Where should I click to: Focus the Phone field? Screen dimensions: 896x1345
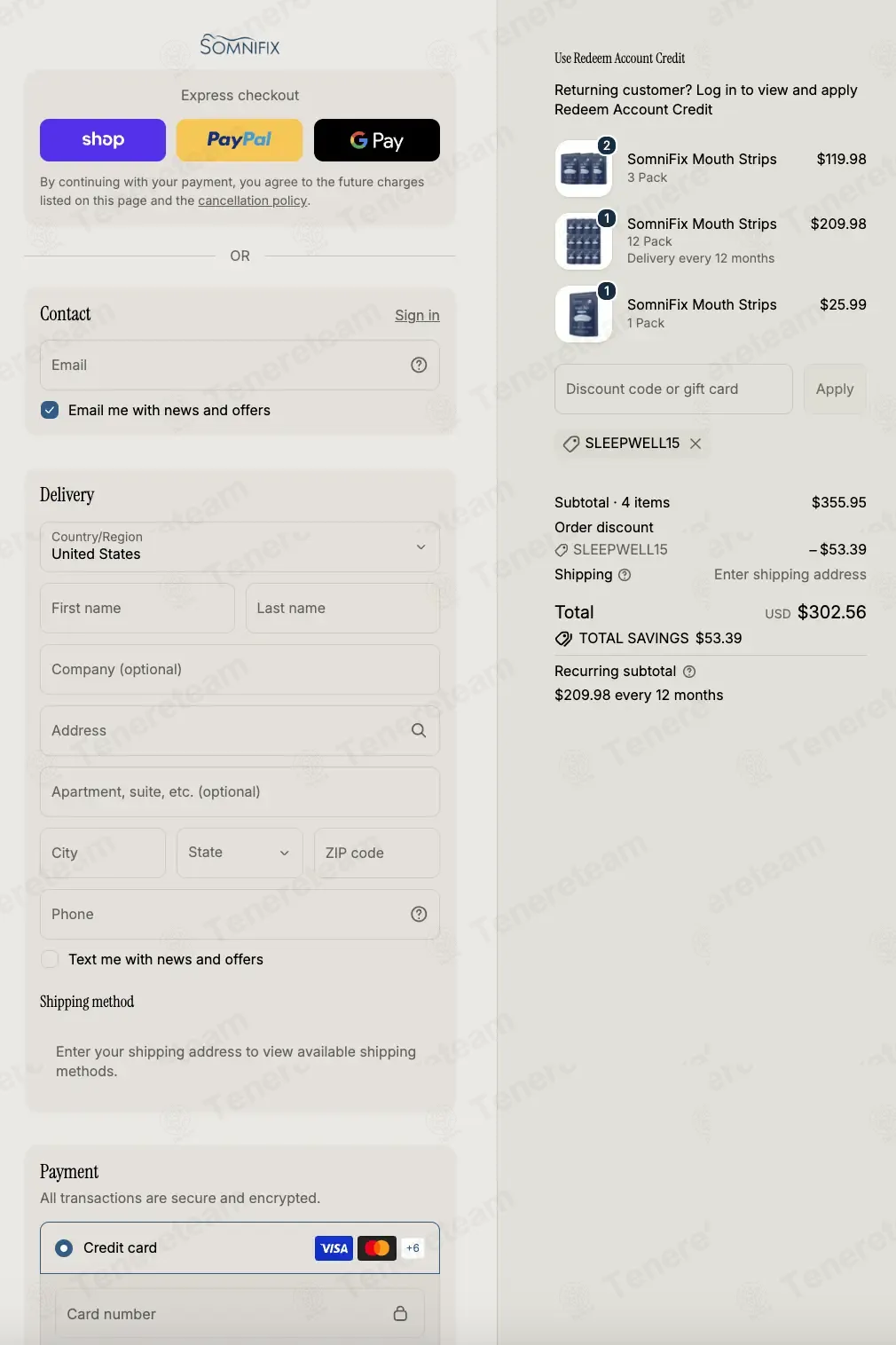(x=240, y=914)
